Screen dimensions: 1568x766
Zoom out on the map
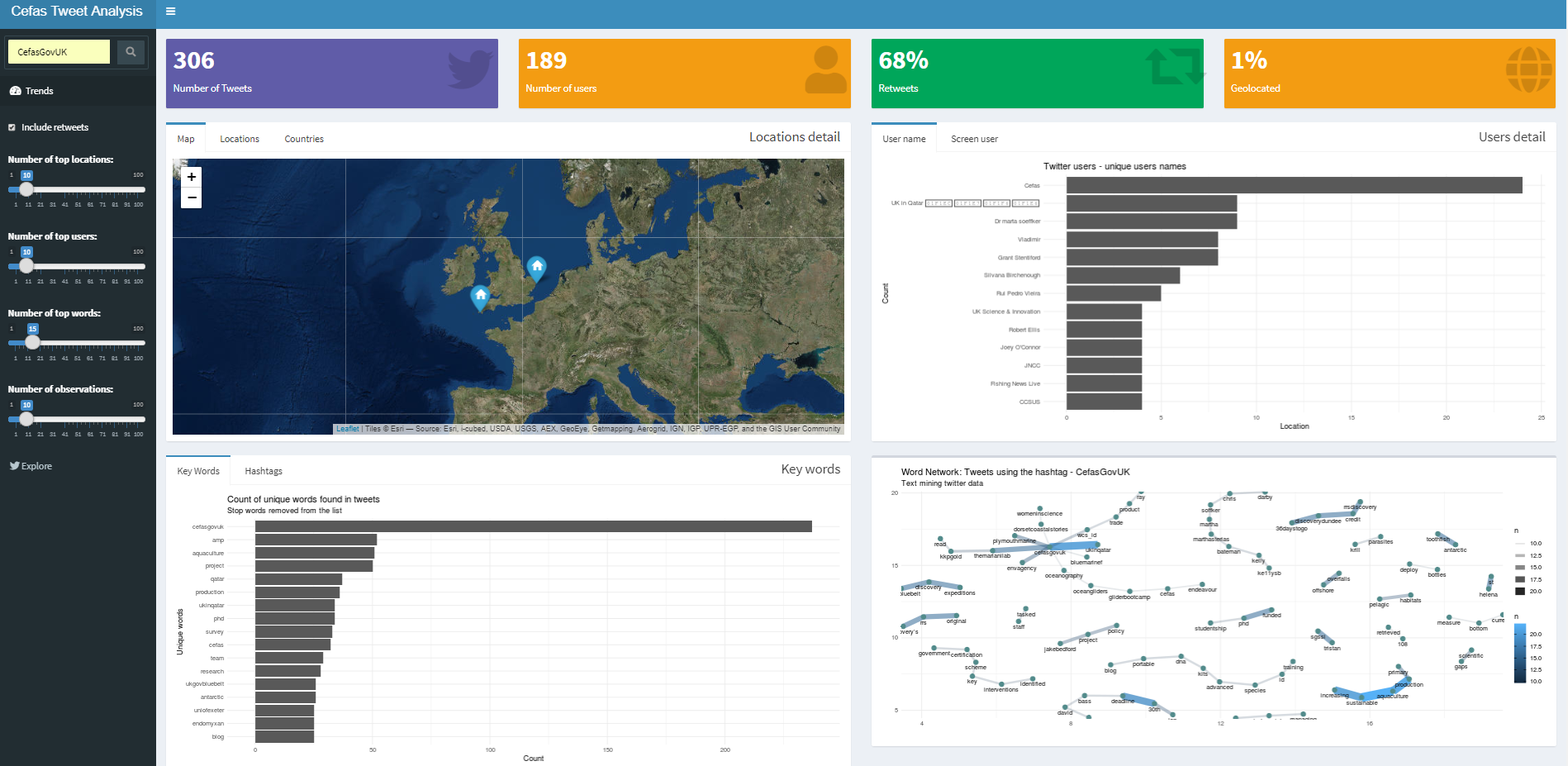tap(192, 197)
